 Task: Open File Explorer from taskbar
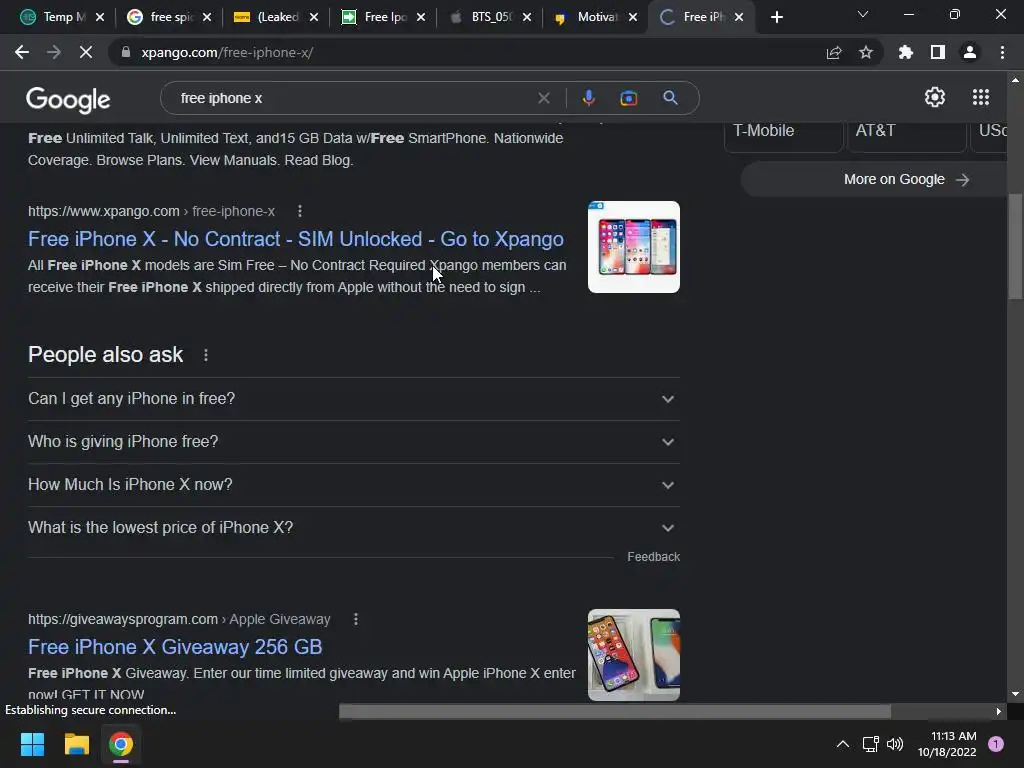[76, 744]
